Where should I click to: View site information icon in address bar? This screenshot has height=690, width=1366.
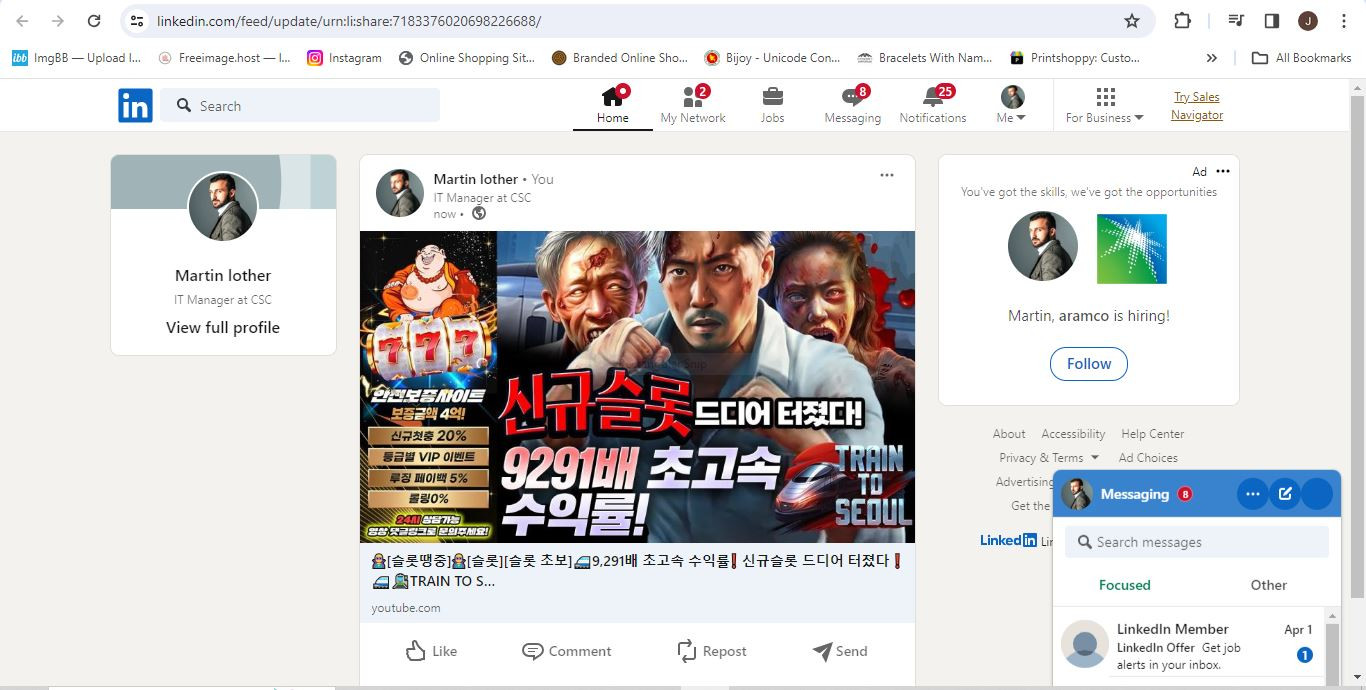click(x=138, y=21)
